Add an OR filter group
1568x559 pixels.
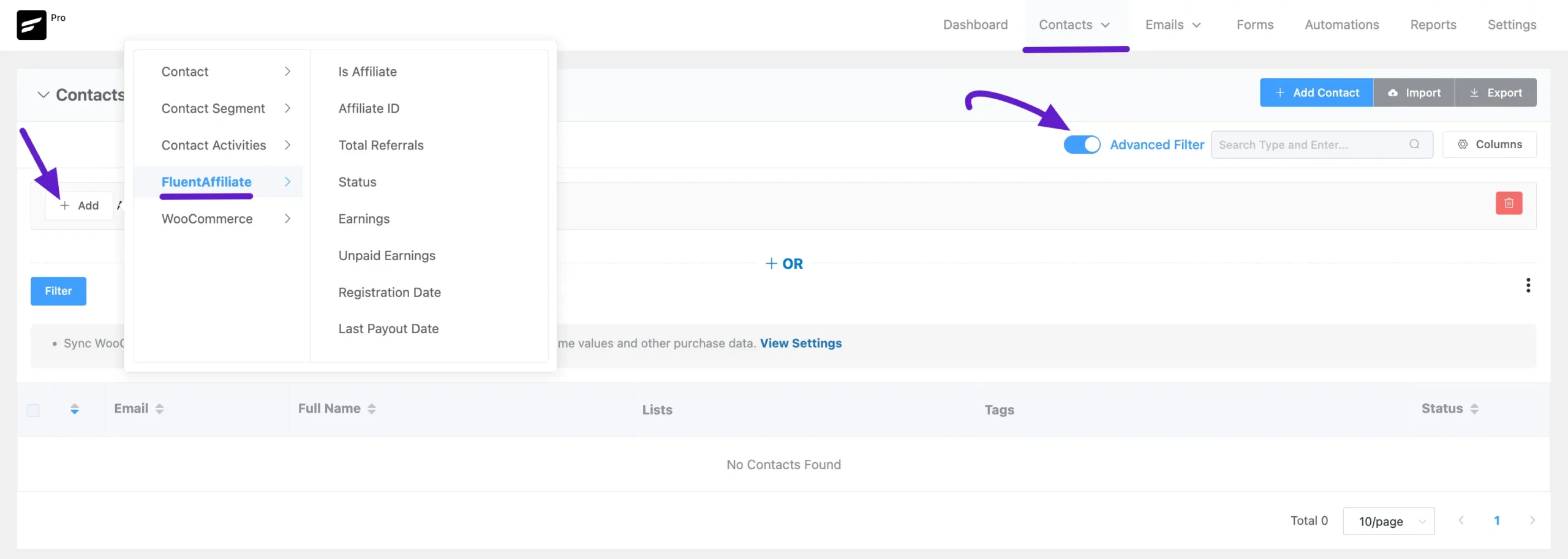coord(783,264)
